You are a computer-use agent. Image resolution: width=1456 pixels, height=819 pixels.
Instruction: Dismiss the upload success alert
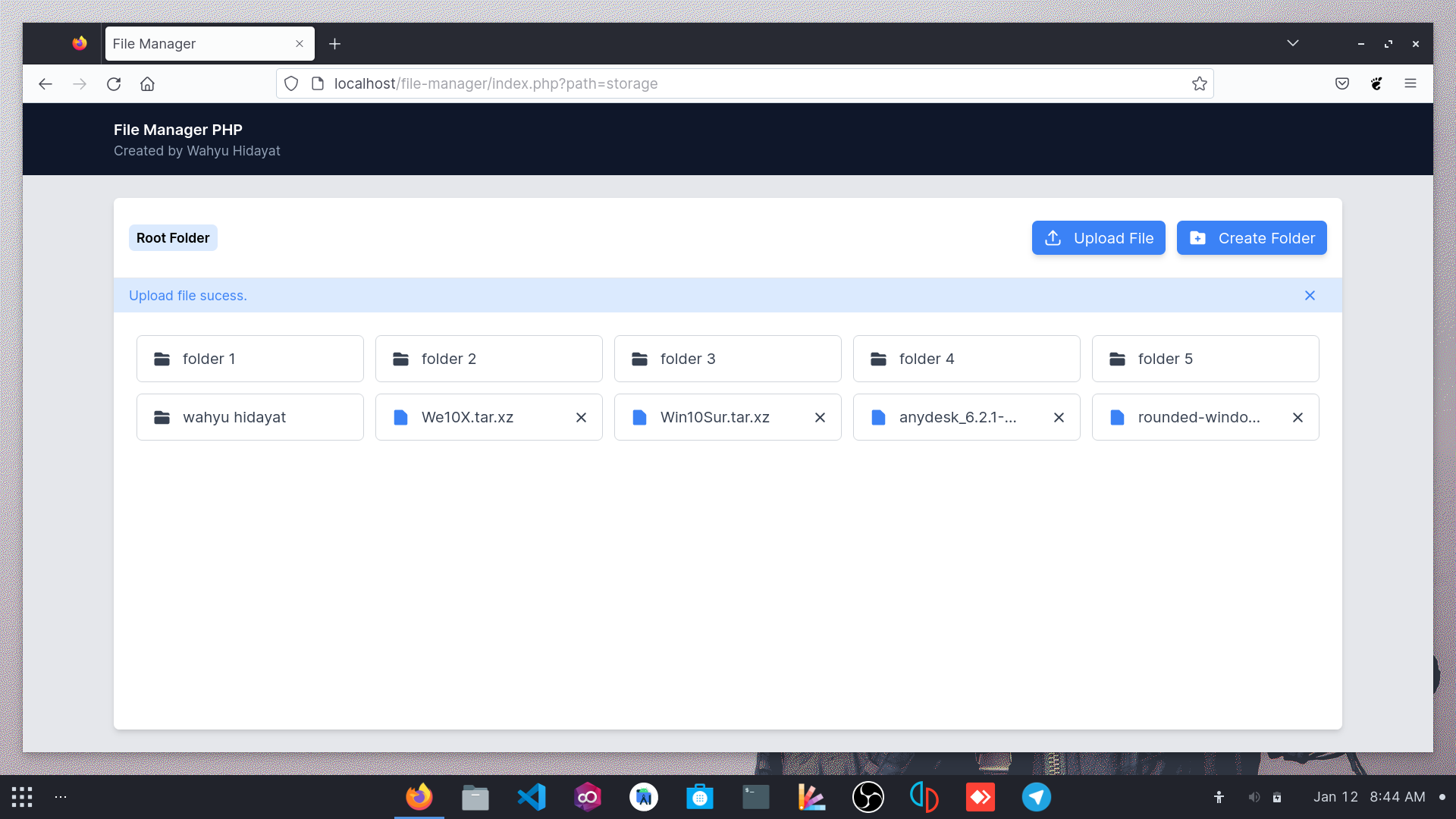(x=1310, y=296)
